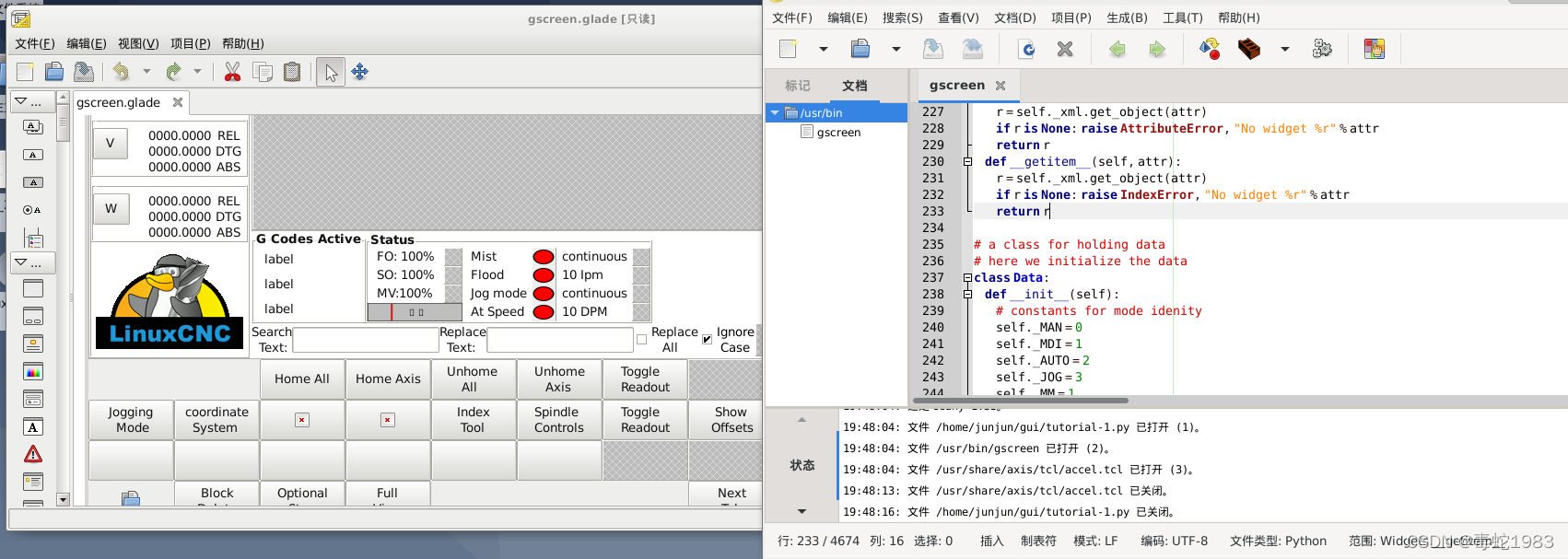
Task: Click the Redo arrow icon in Glade
Action: click(173, 72)
